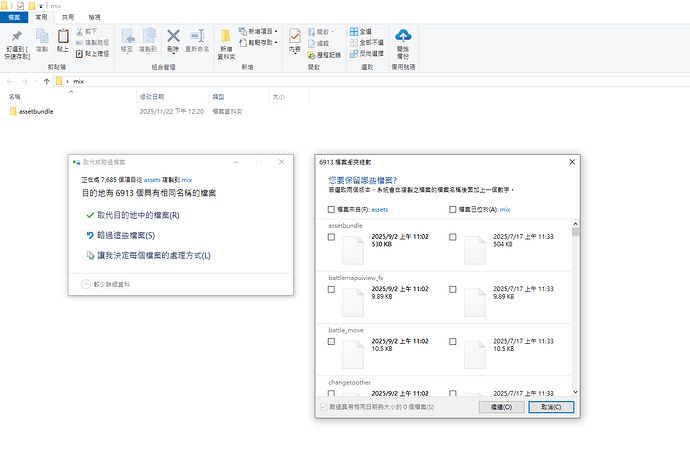The width and height of the screenshot is (690, 467).
Task: Open Properties (內容) icon in ribbon
Action: tap(294, 39)
